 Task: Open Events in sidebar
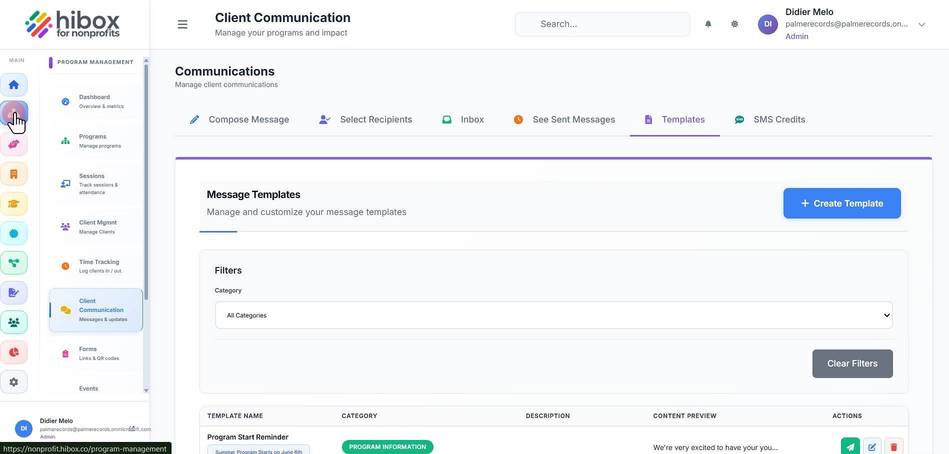click(88, 389)
